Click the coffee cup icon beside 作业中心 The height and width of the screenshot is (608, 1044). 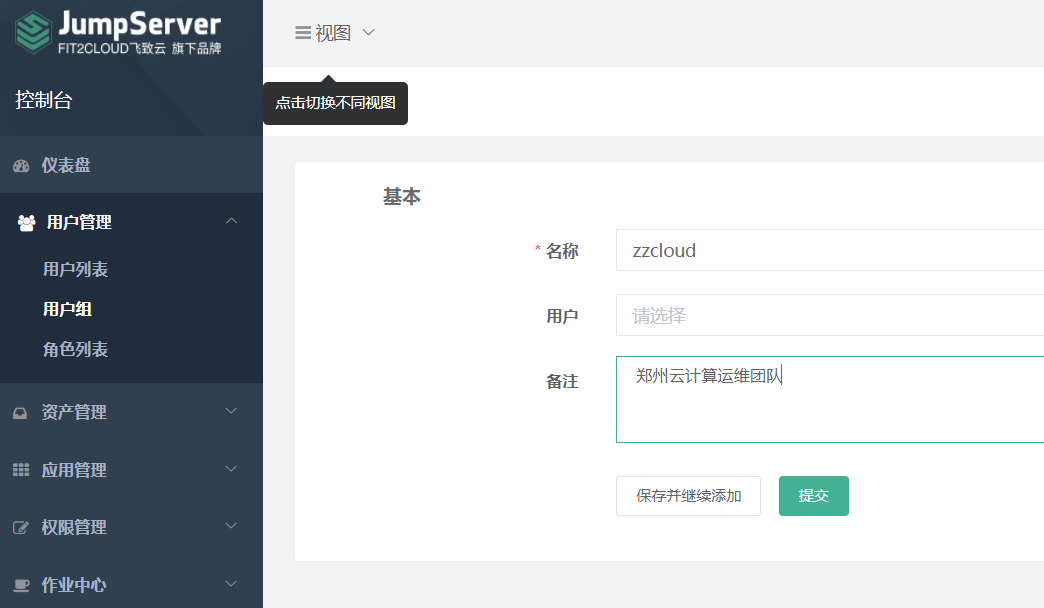(x=21, y=585)
